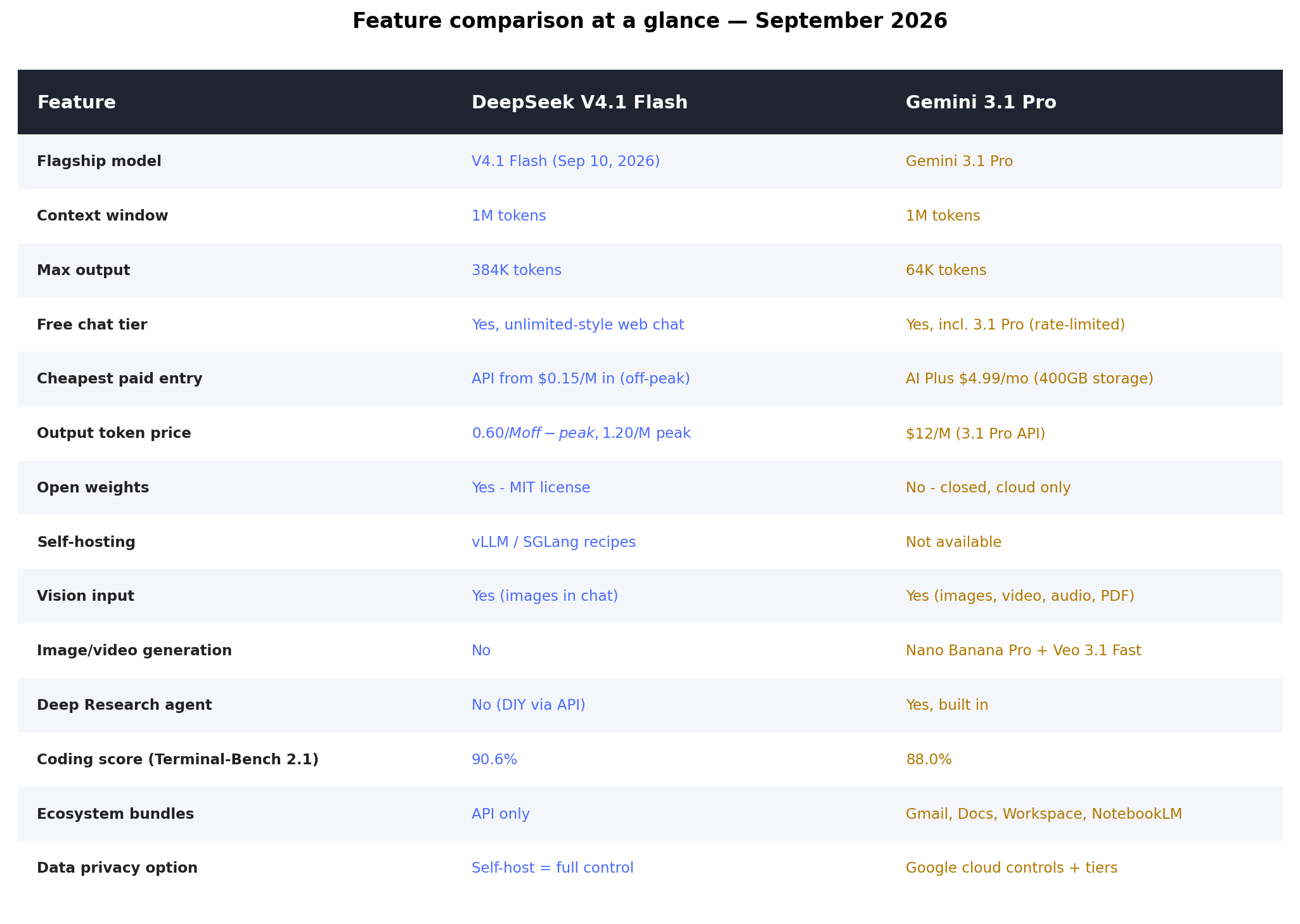Image resolution: width=1300 pixels, height=924 pixels.
Task: Select 'Yes, incl. 3.1 Pro (rate-limited)' cell
Action: (1015, 325)
